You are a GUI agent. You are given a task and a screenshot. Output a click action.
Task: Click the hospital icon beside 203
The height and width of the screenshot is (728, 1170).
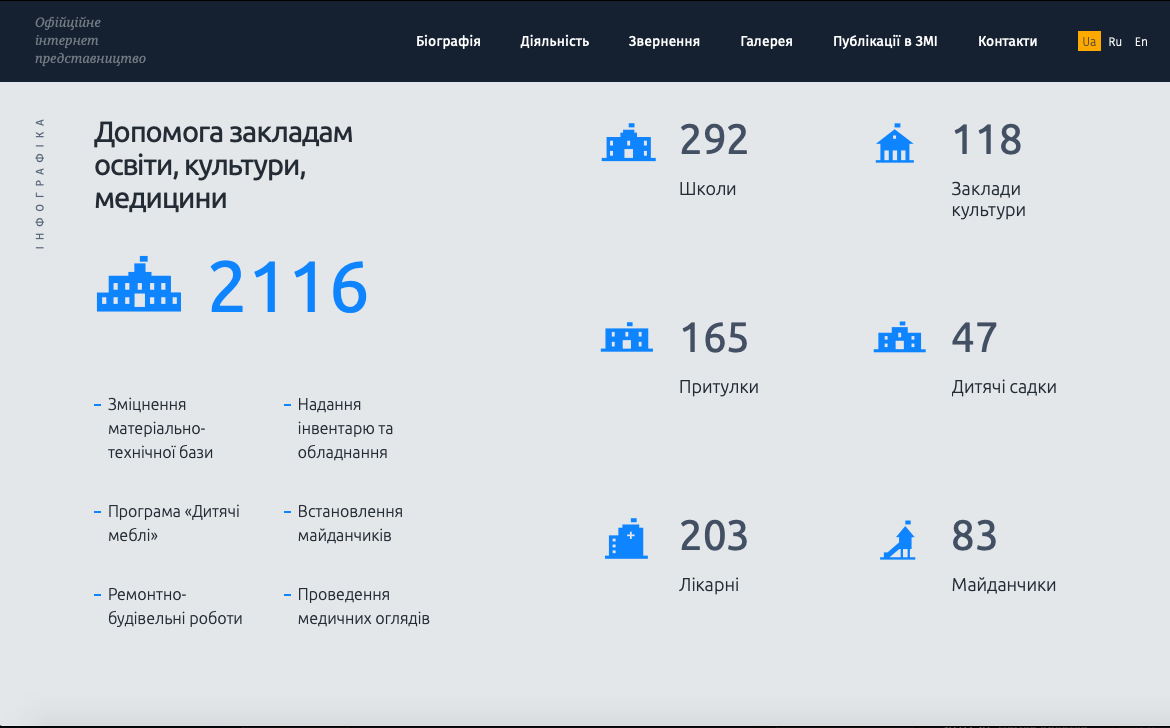coord(626,539)
